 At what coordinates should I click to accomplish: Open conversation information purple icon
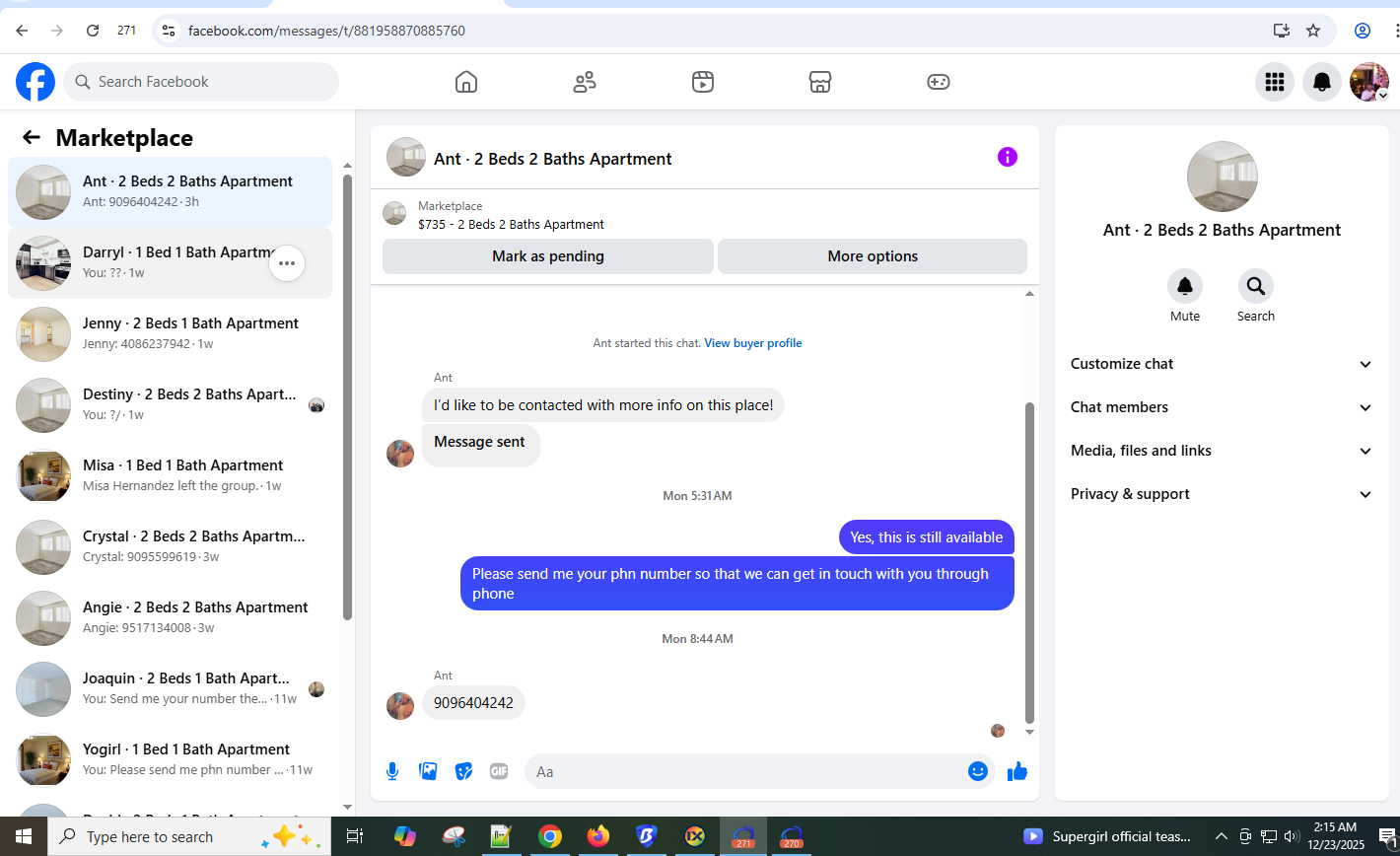(x=1007, y=157)
